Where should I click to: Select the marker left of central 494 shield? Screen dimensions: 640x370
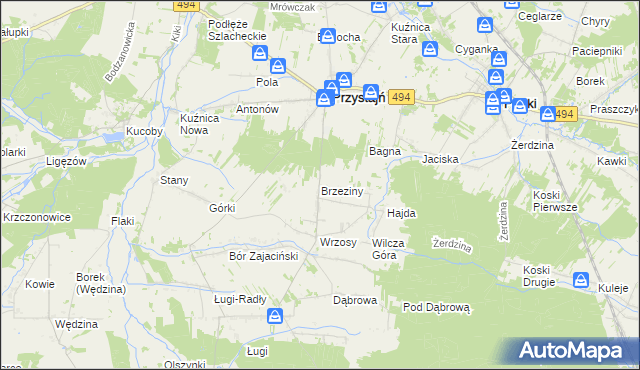click(371, 92)
